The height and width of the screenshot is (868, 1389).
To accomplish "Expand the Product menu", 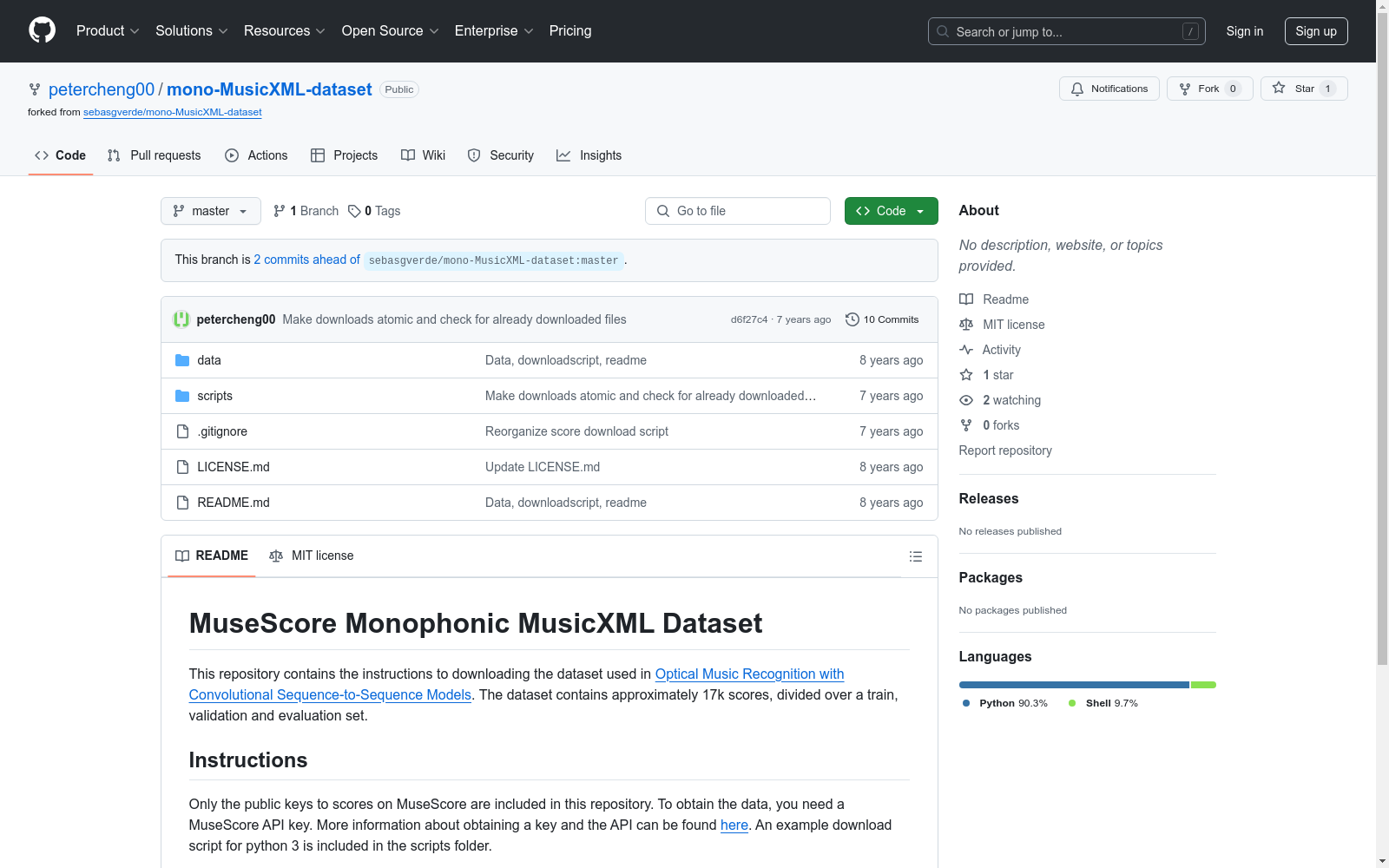I will click(108, 31).
